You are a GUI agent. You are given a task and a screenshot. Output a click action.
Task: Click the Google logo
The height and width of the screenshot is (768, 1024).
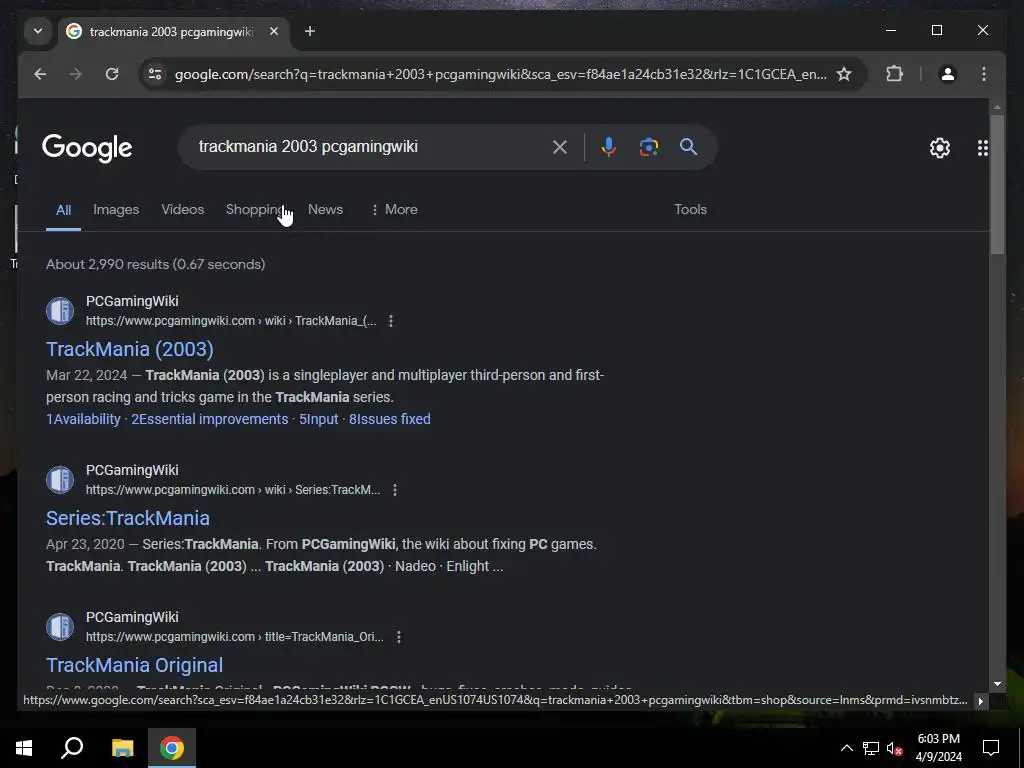(87, 148)
